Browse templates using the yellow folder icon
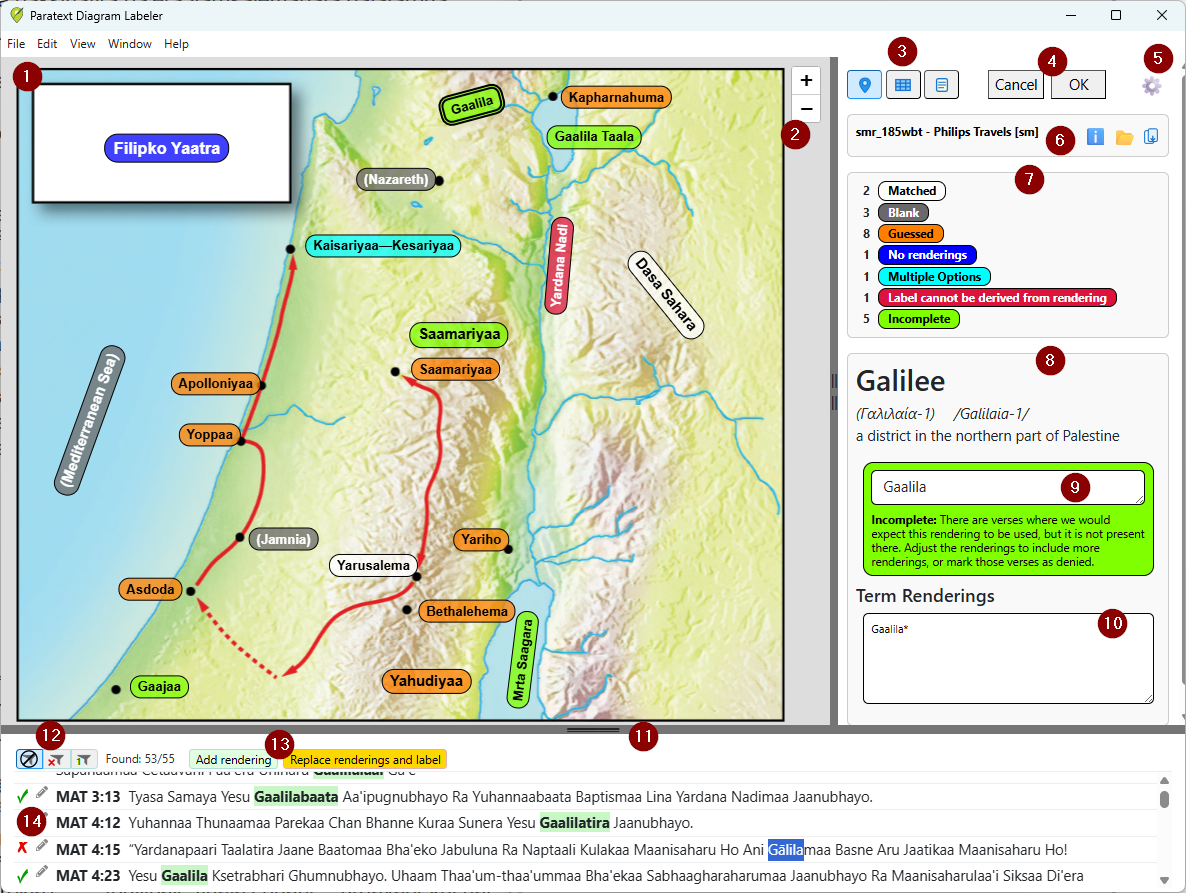 coord(1124,136)
